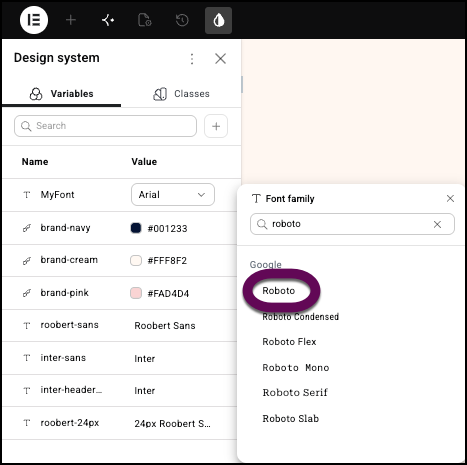
Task: Click the #FAD4D4 value
Action: pos(168,294)
